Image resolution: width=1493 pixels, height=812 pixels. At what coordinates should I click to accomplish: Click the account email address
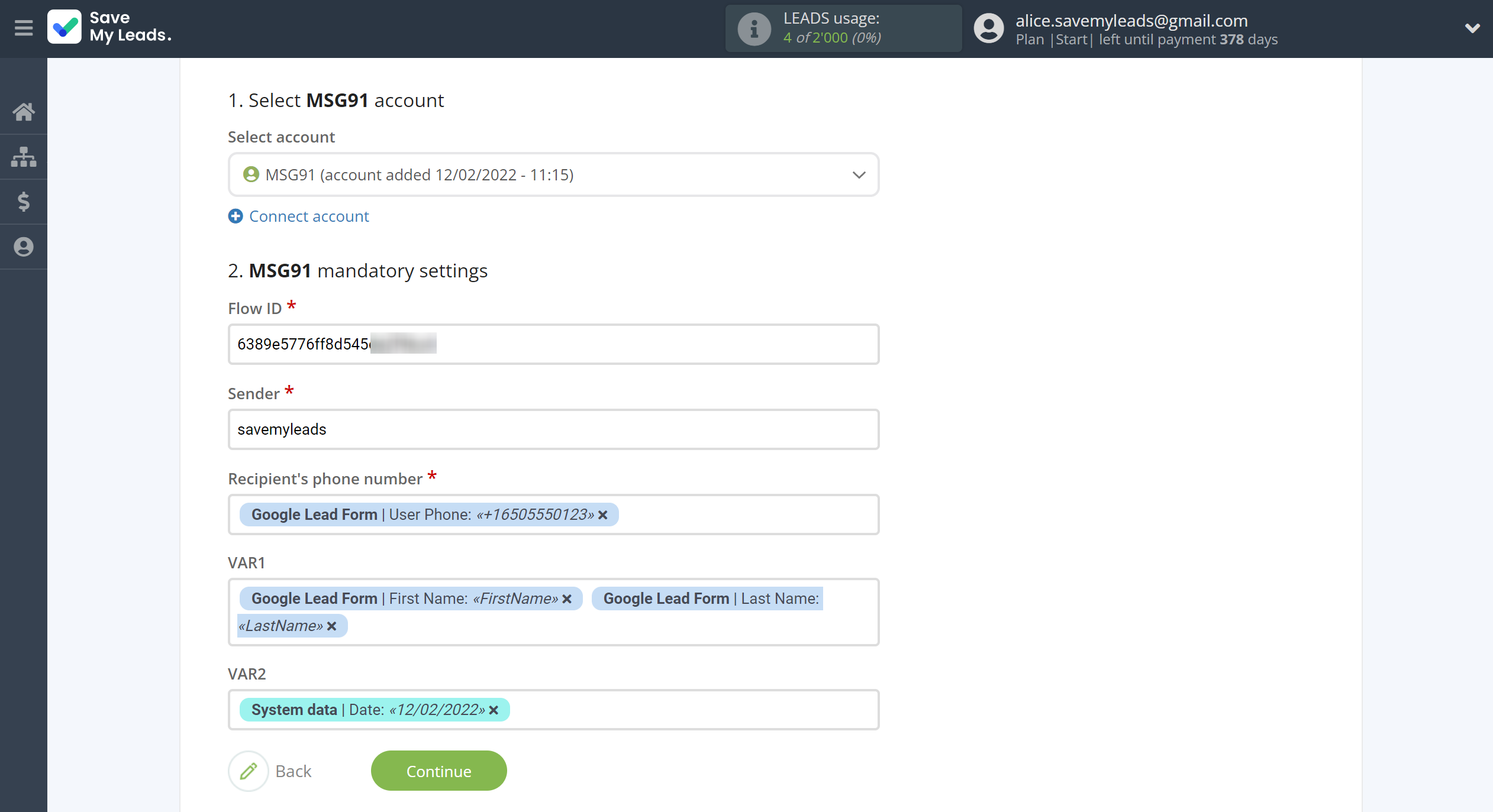click(1131, 20)
